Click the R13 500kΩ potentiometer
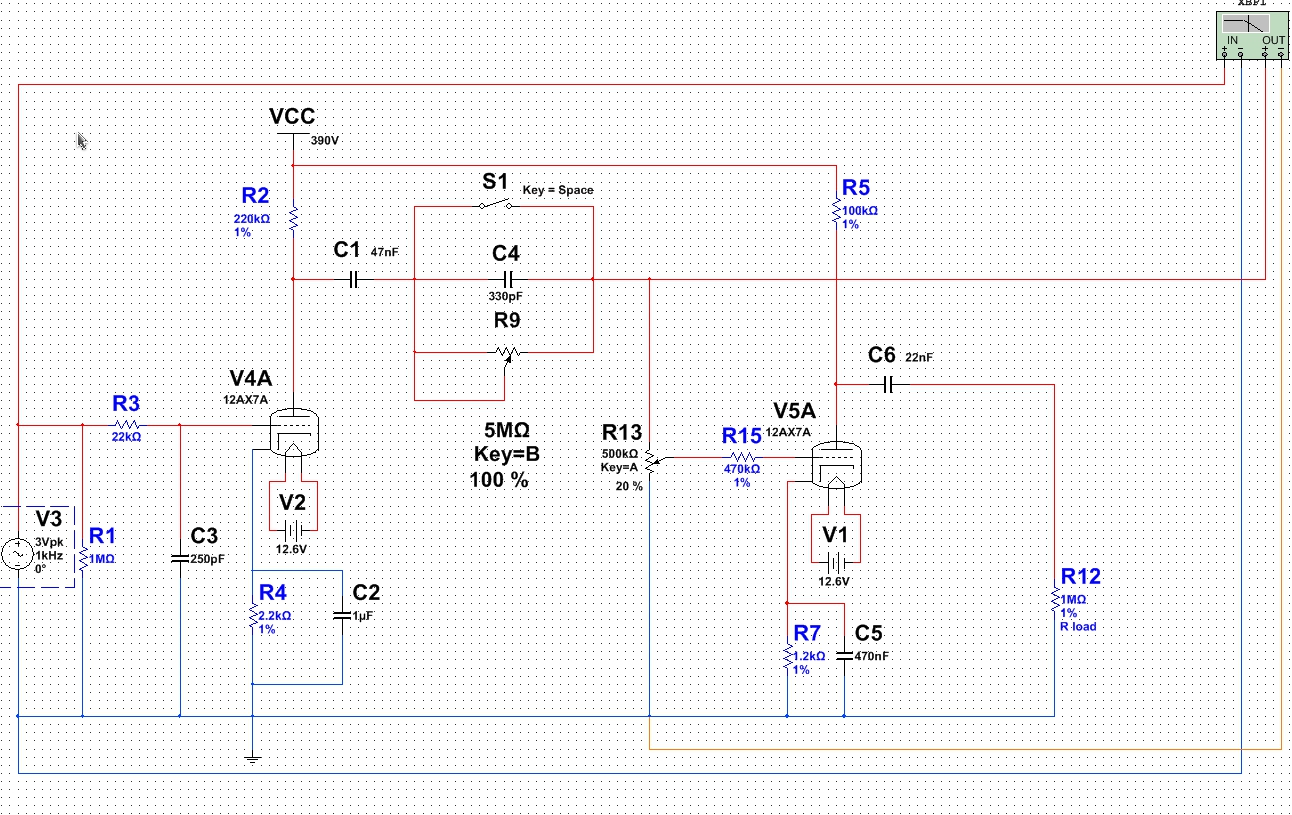 point(650,459)
